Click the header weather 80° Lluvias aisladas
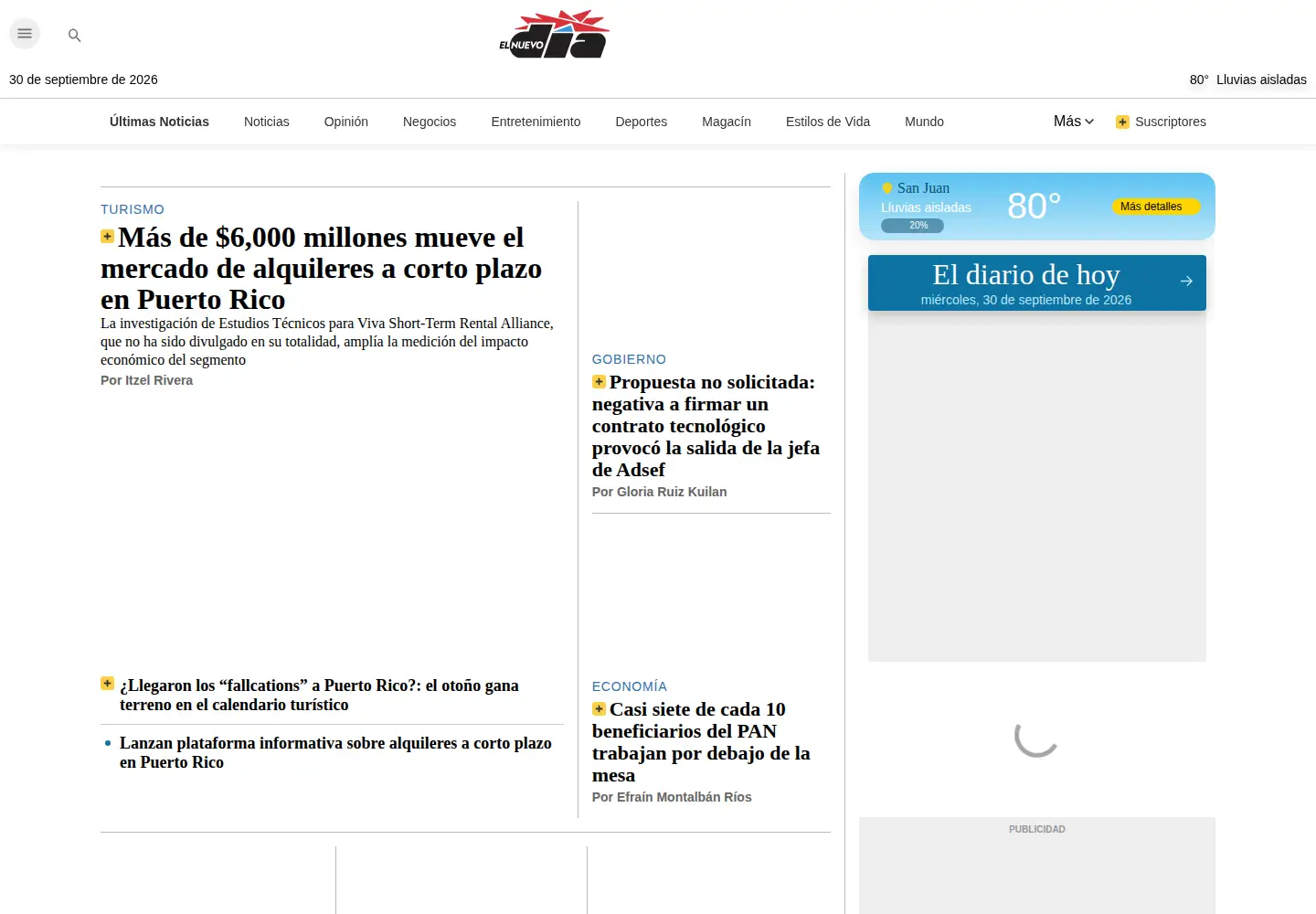Viewport: 1316px width, 914px height. coord(1248,80)
